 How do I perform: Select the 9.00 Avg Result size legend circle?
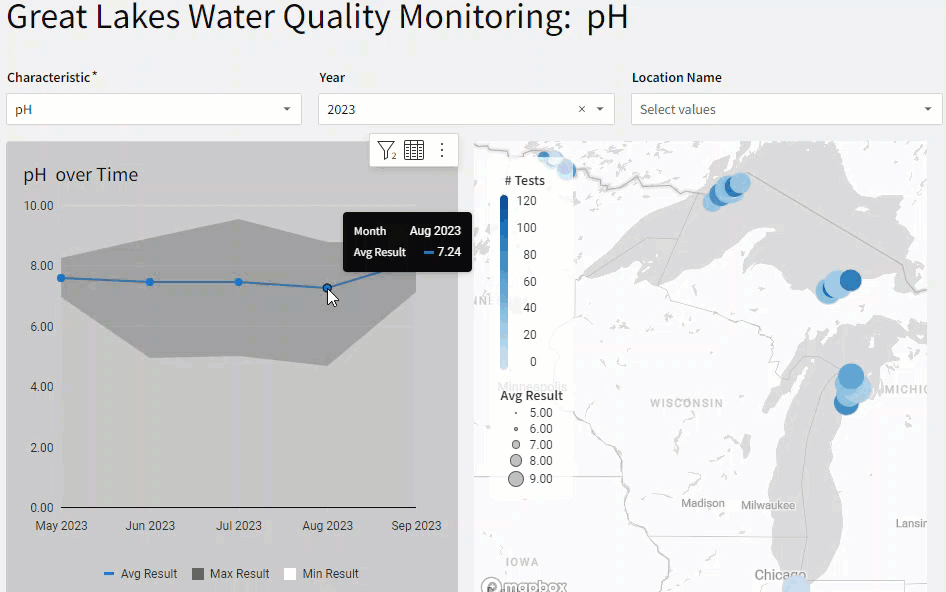coord(516,479)
